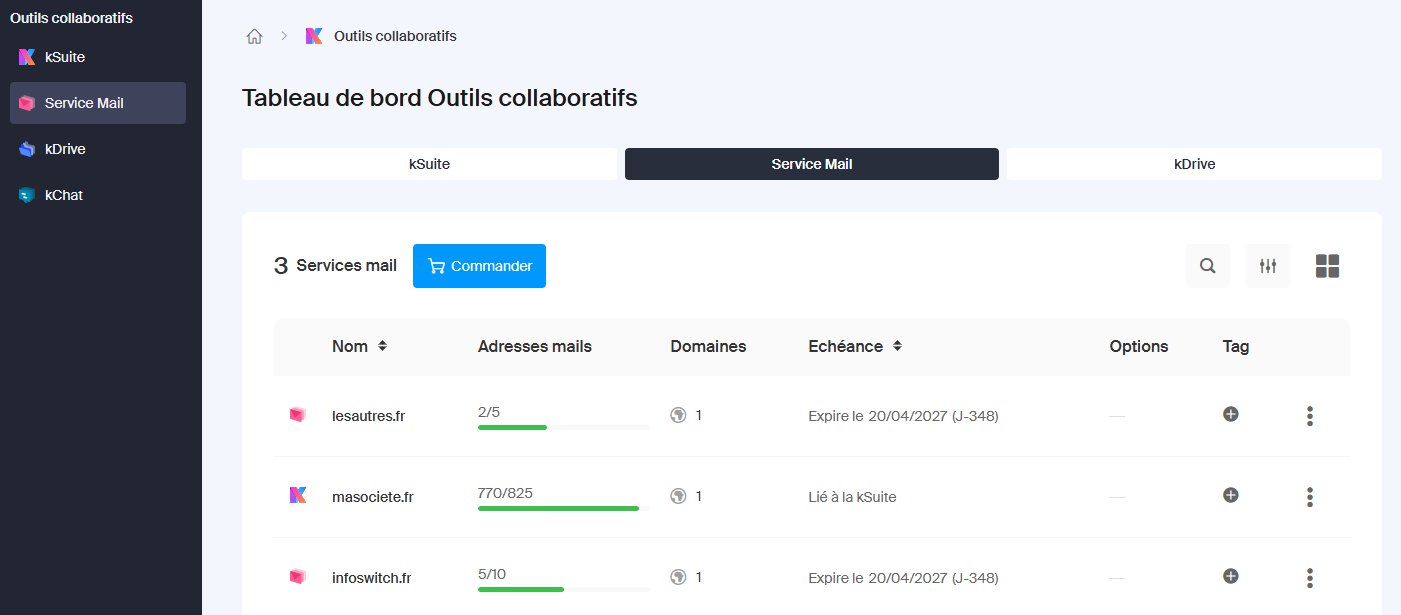Screen dimensions: 1401x615
Task: Switch to the kSuite tab
Action: pos(430,164)
